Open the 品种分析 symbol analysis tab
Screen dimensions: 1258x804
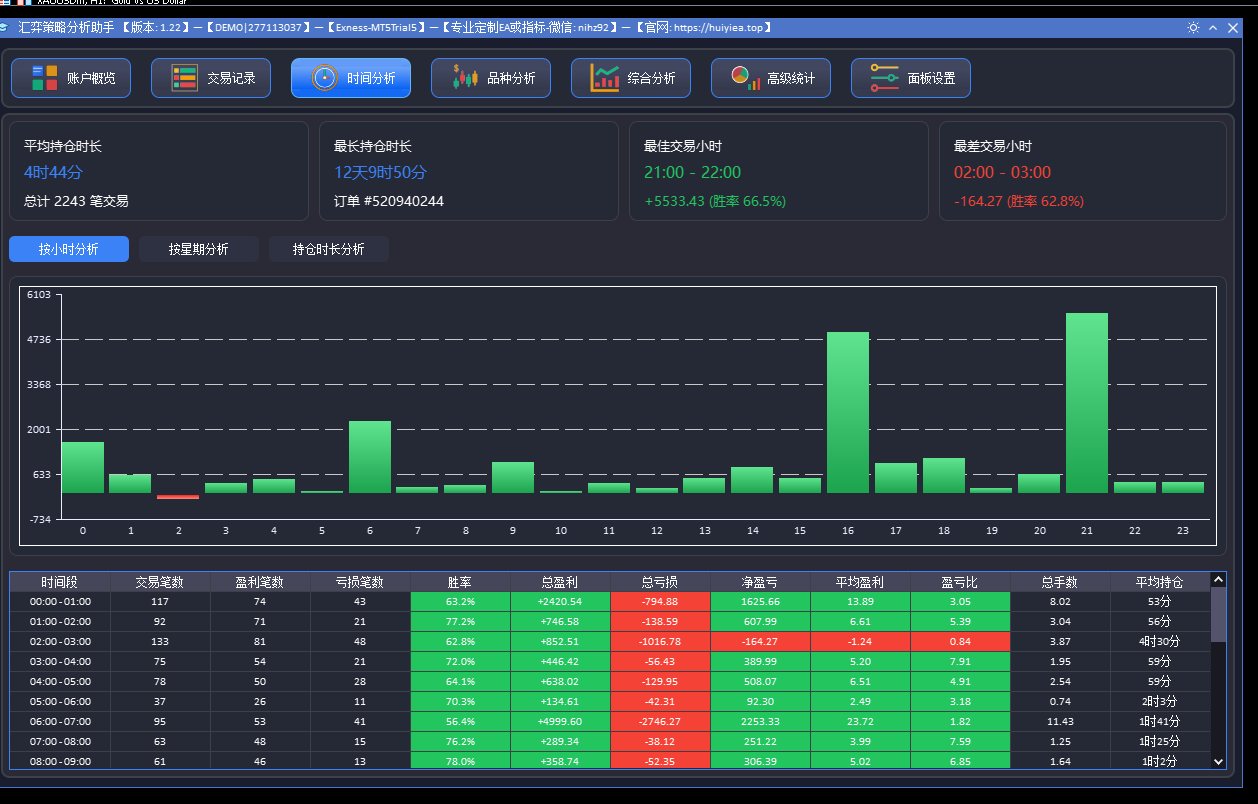coord(491,78)
